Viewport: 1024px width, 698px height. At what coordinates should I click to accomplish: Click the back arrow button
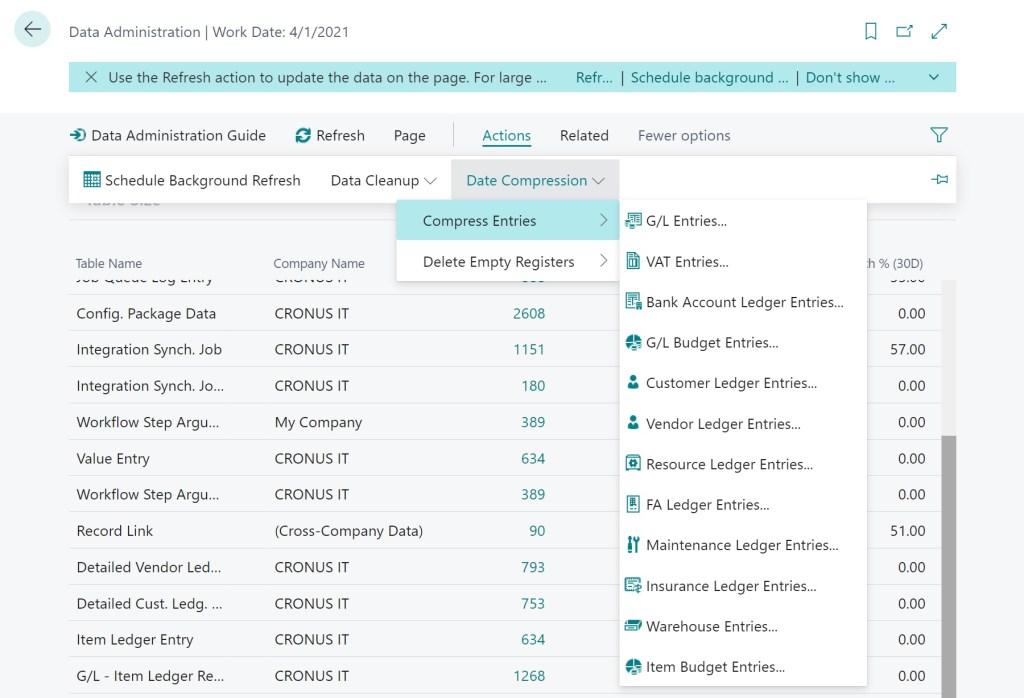[x=32, y=30]
